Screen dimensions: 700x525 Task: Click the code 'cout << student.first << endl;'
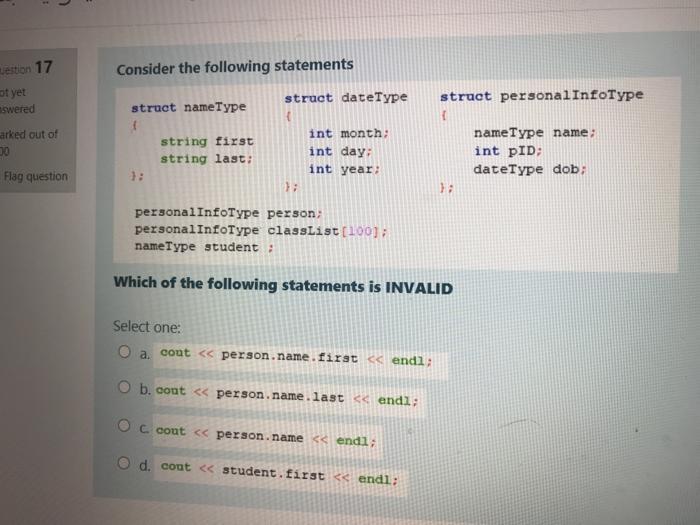tap(279, 473)
